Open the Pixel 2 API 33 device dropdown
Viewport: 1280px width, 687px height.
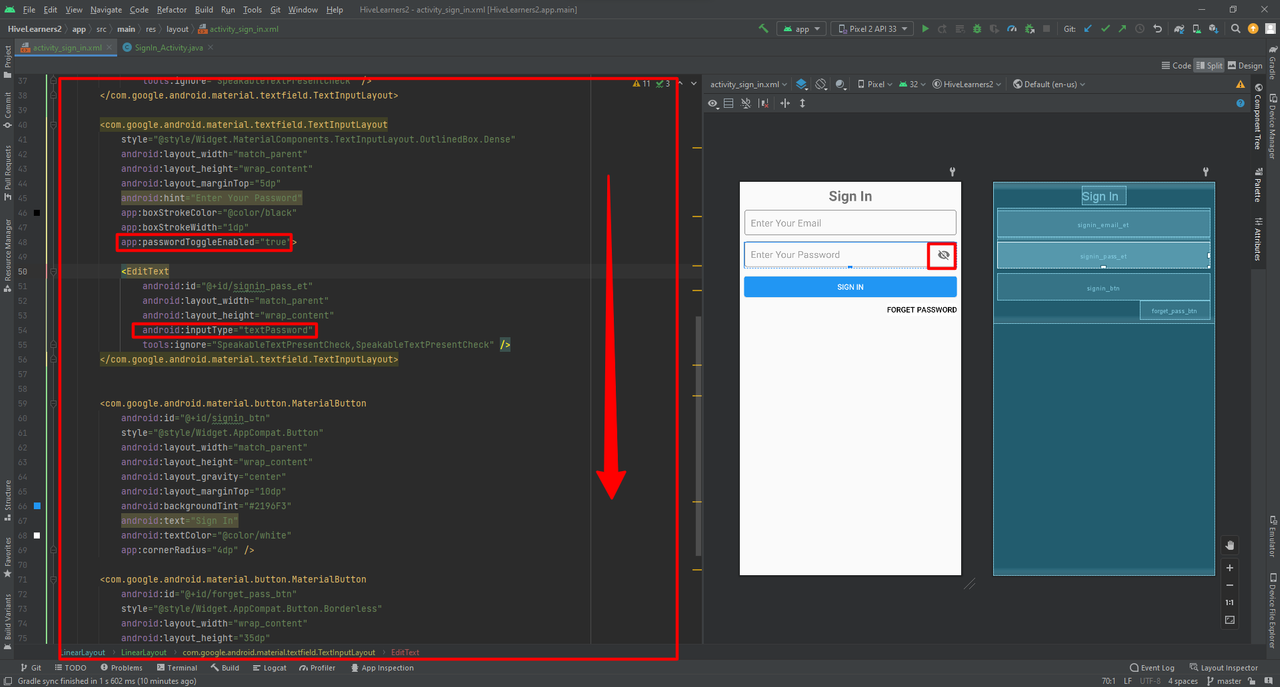click(x=872, y=29)
